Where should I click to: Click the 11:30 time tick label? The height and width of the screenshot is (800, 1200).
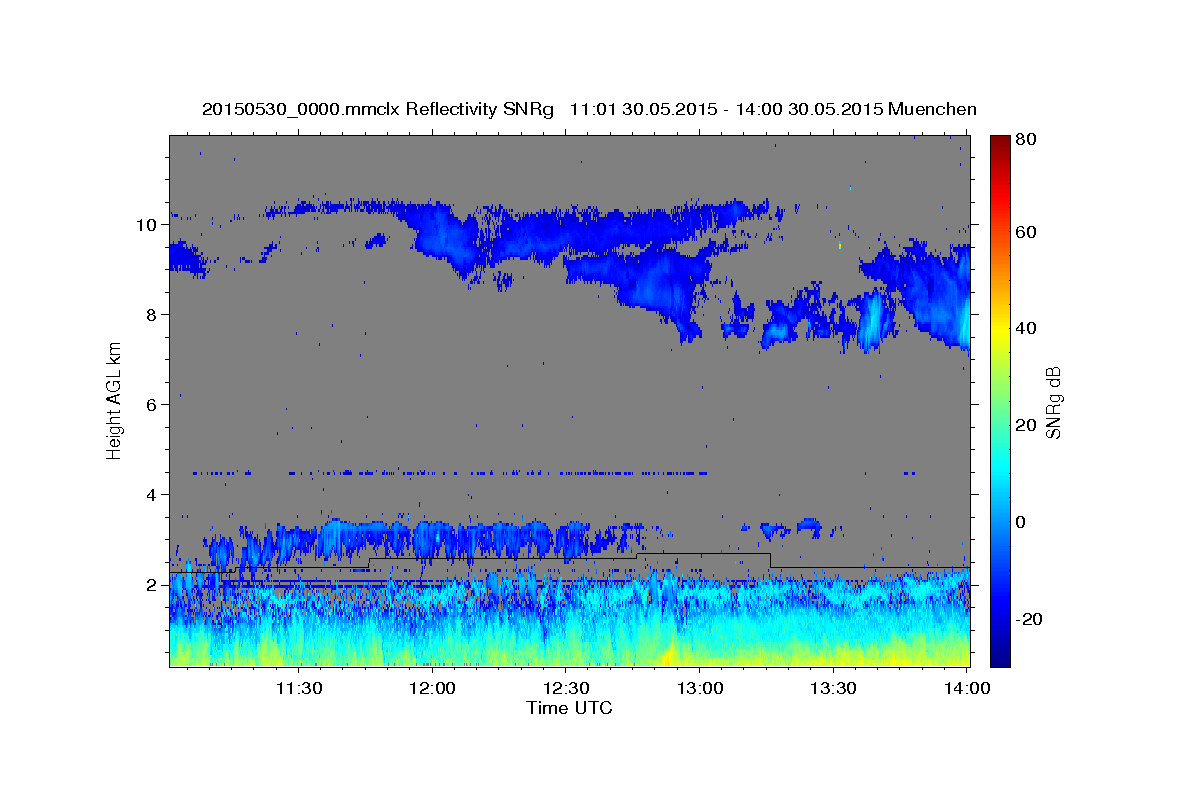coord(298,689)
